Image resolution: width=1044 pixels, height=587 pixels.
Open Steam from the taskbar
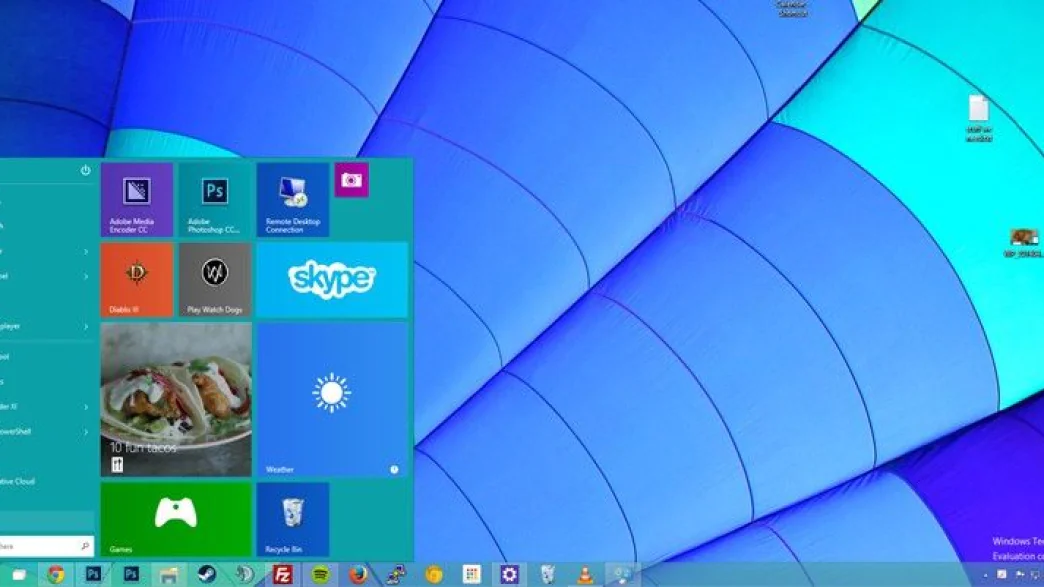coord(206,574)
